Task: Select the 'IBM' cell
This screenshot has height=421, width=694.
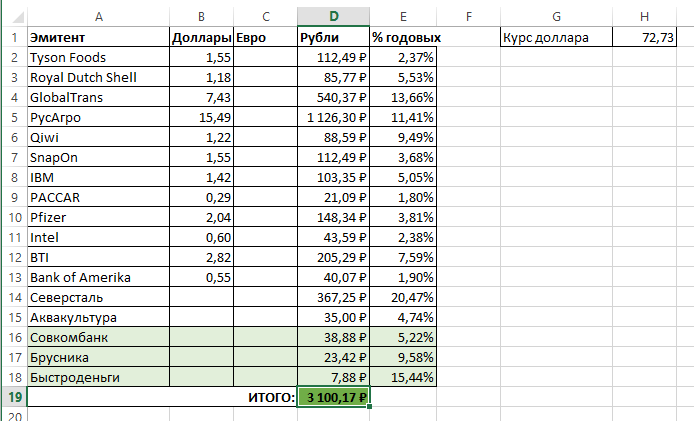Action: pyautogui.click(x=98, y=177)
